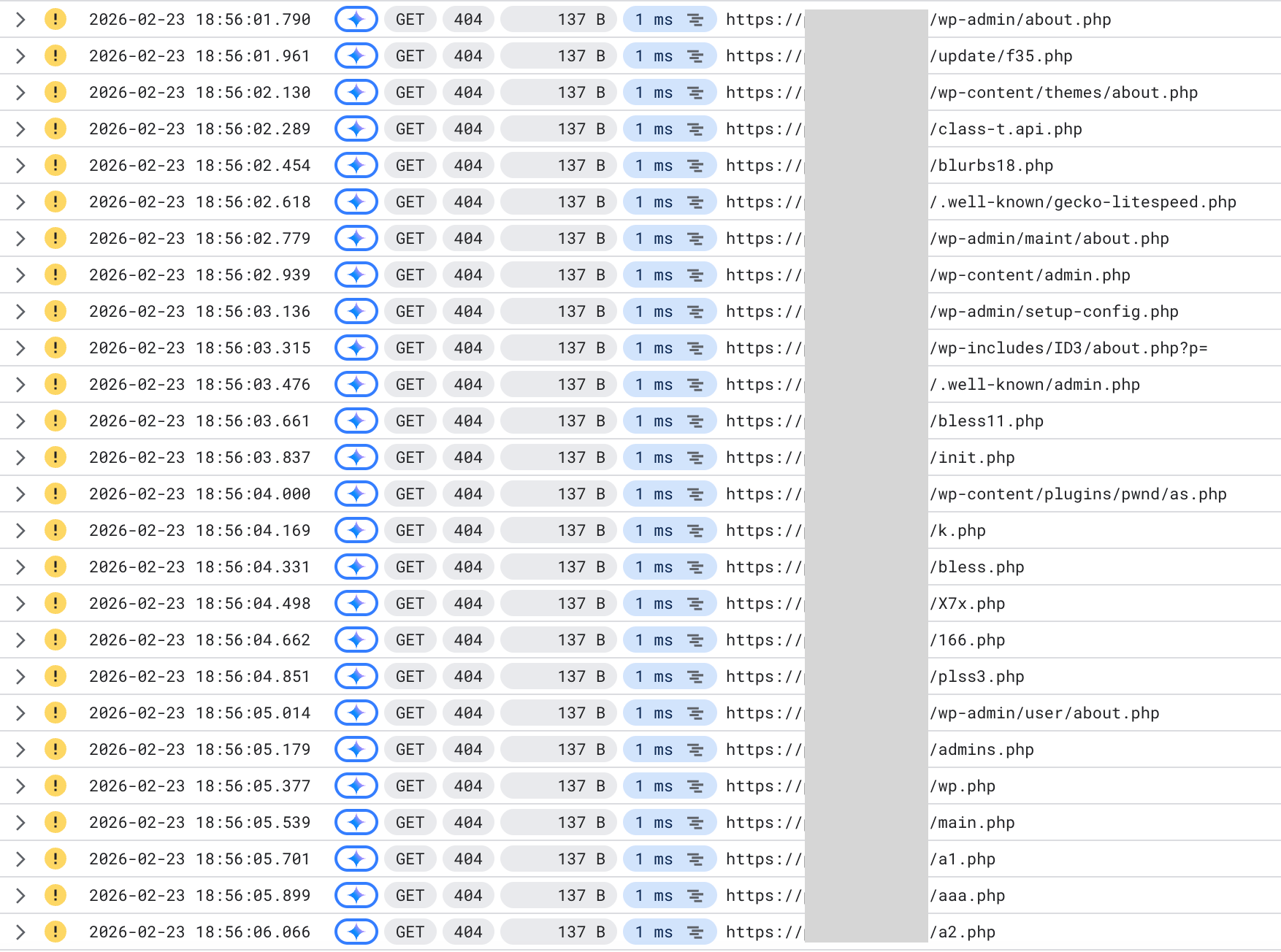Click the trace icon in the /a2.php latency chip
Viewport: 1281px width, 952px height.
(695, 932)
